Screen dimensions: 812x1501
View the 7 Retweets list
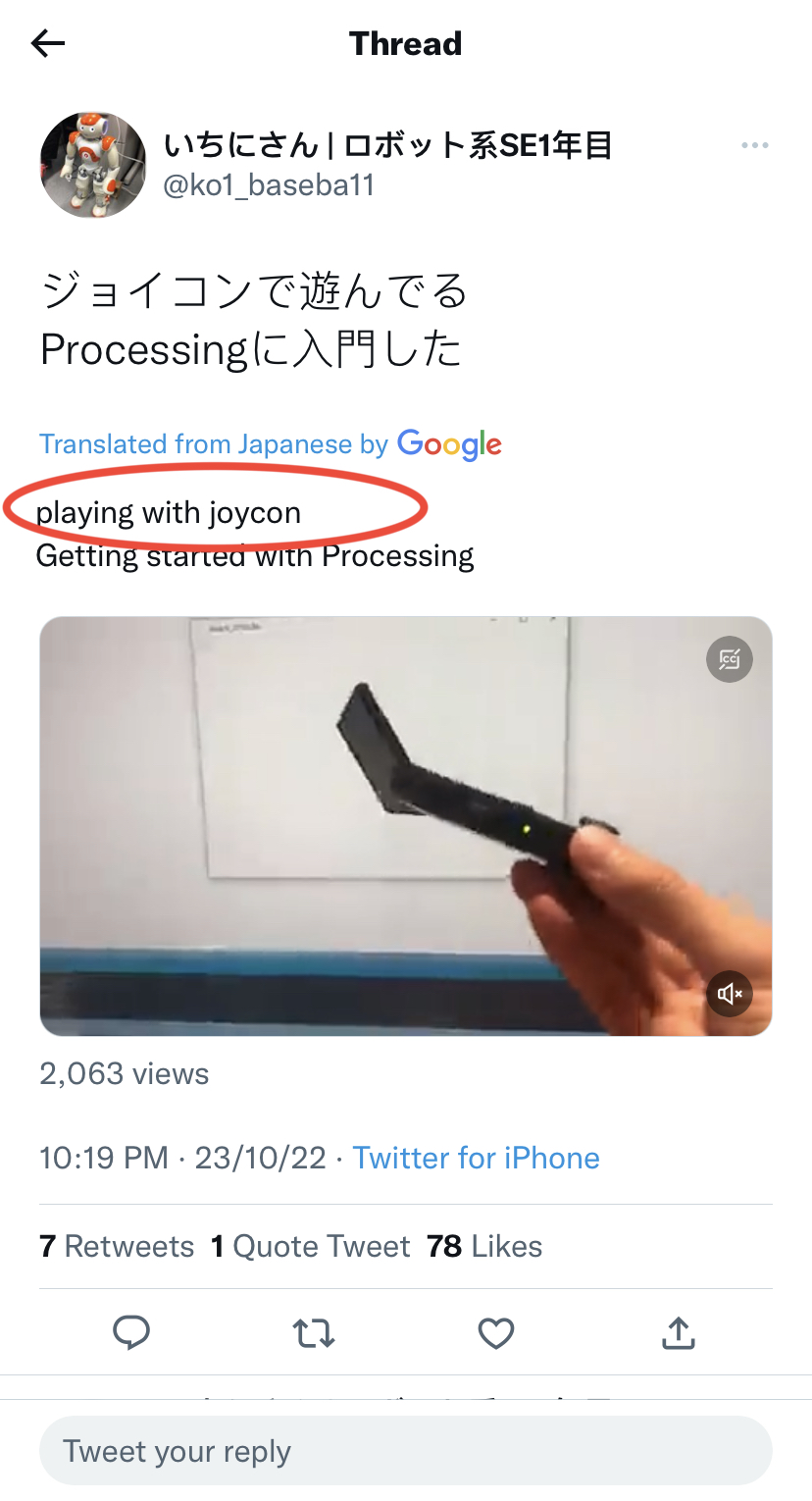point(117,1246)
